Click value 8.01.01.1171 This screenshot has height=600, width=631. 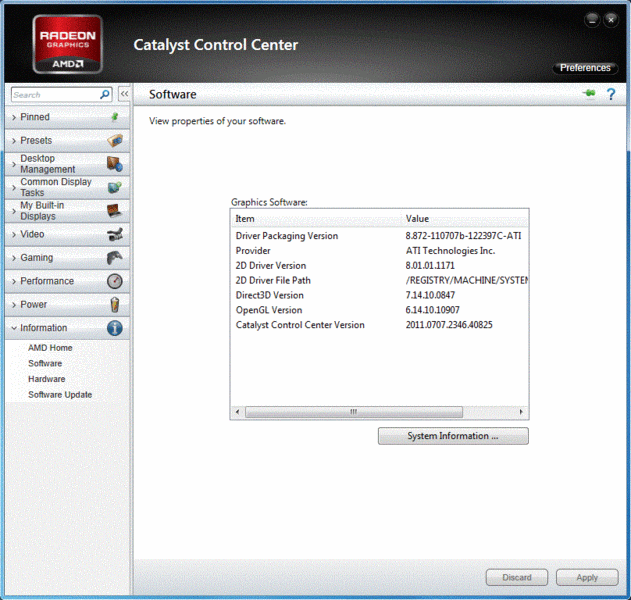pyautogui.click(x=430, y=266)
